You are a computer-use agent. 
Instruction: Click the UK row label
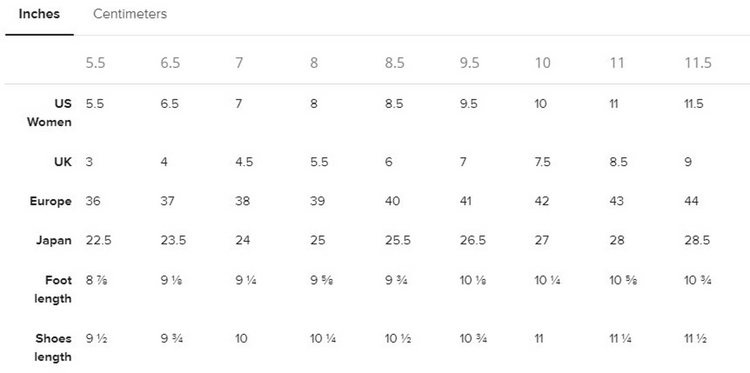[63, 162]
